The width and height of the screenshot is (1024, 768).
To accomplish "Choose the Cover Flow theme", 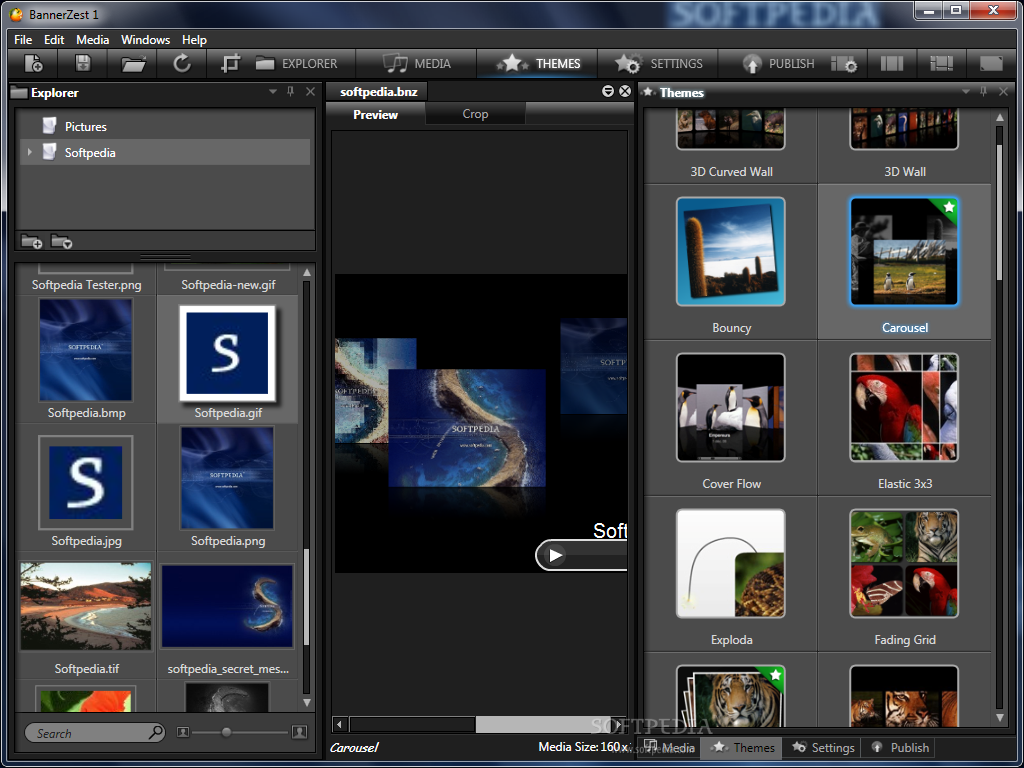I will click(x=731, y=419).
